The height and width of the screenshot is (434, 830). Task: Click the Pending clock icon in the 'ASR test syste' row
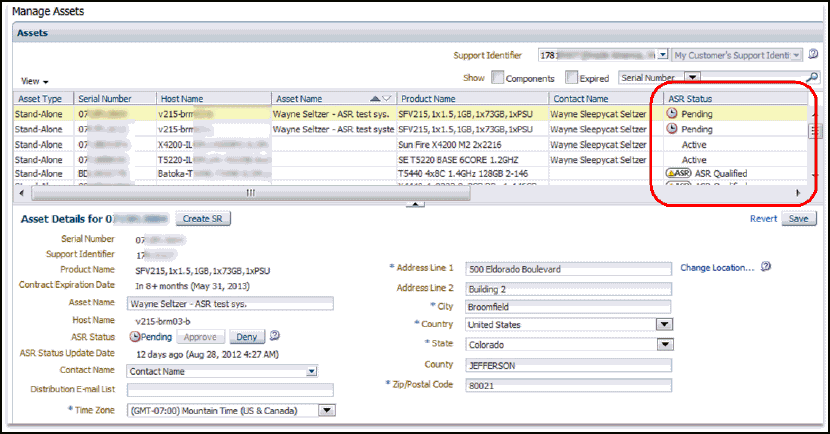point(671,129)
